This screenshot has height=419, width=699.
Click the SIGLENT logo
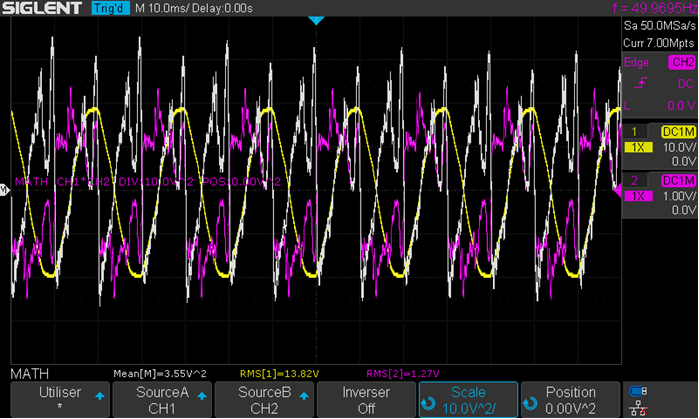pos(42,8)
